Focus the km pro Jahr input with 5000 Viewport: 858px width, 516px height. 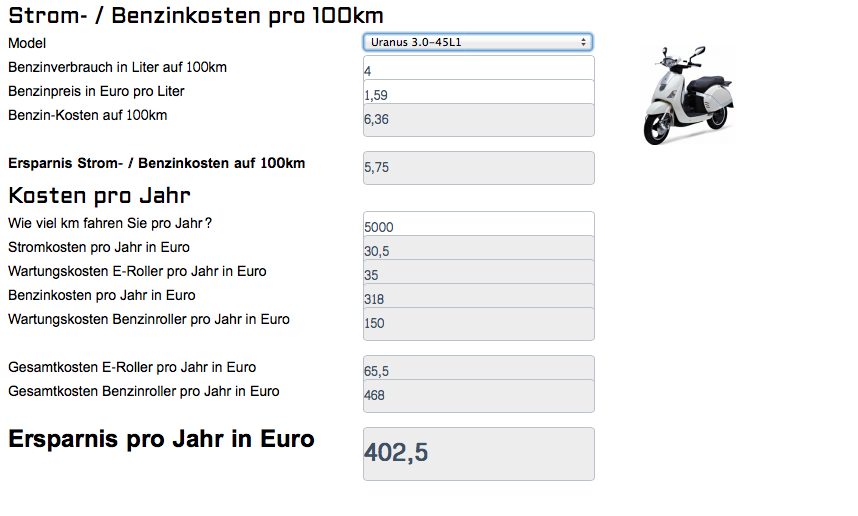pos(478,226)
